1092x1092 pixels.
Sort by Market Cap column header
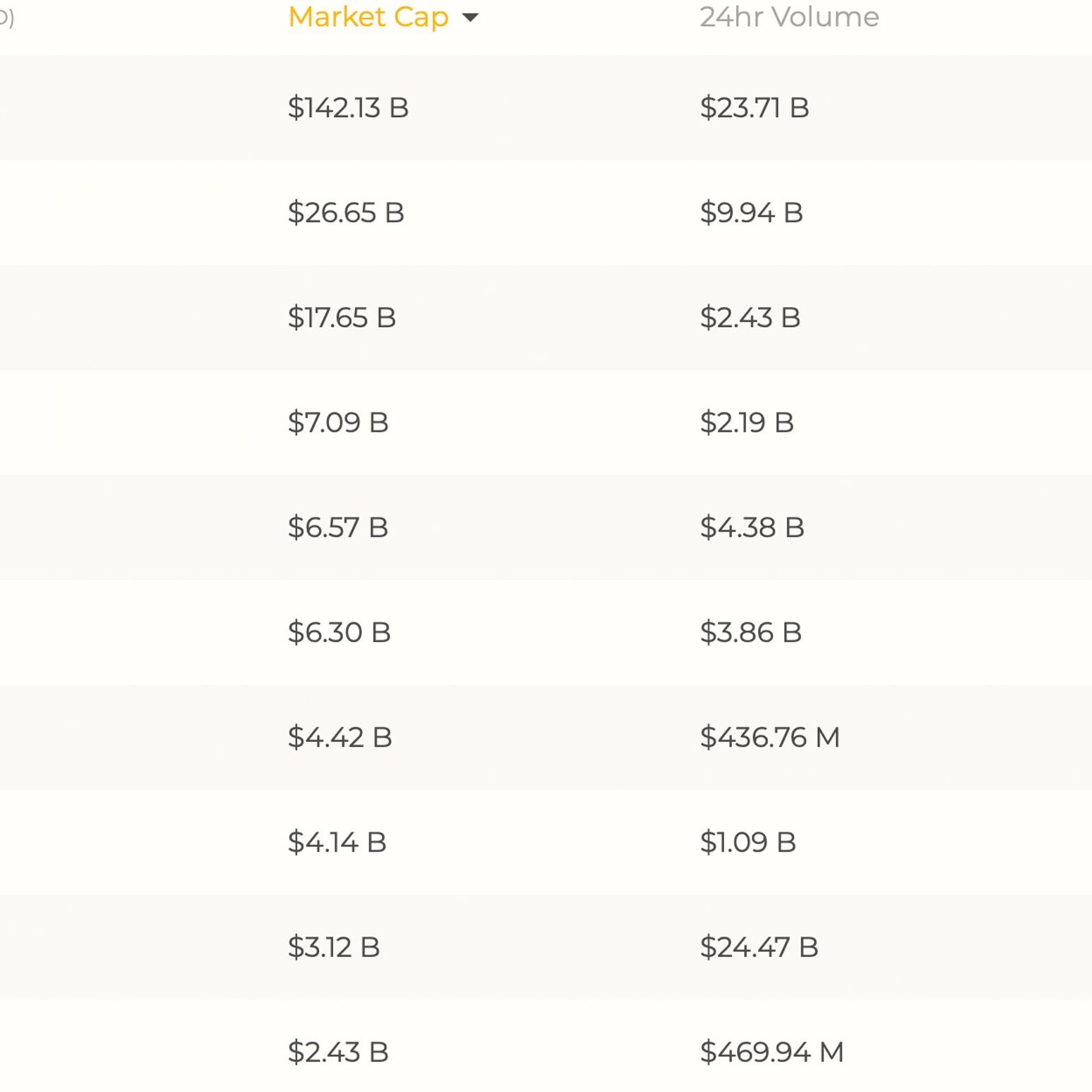[x=368, y=18]
